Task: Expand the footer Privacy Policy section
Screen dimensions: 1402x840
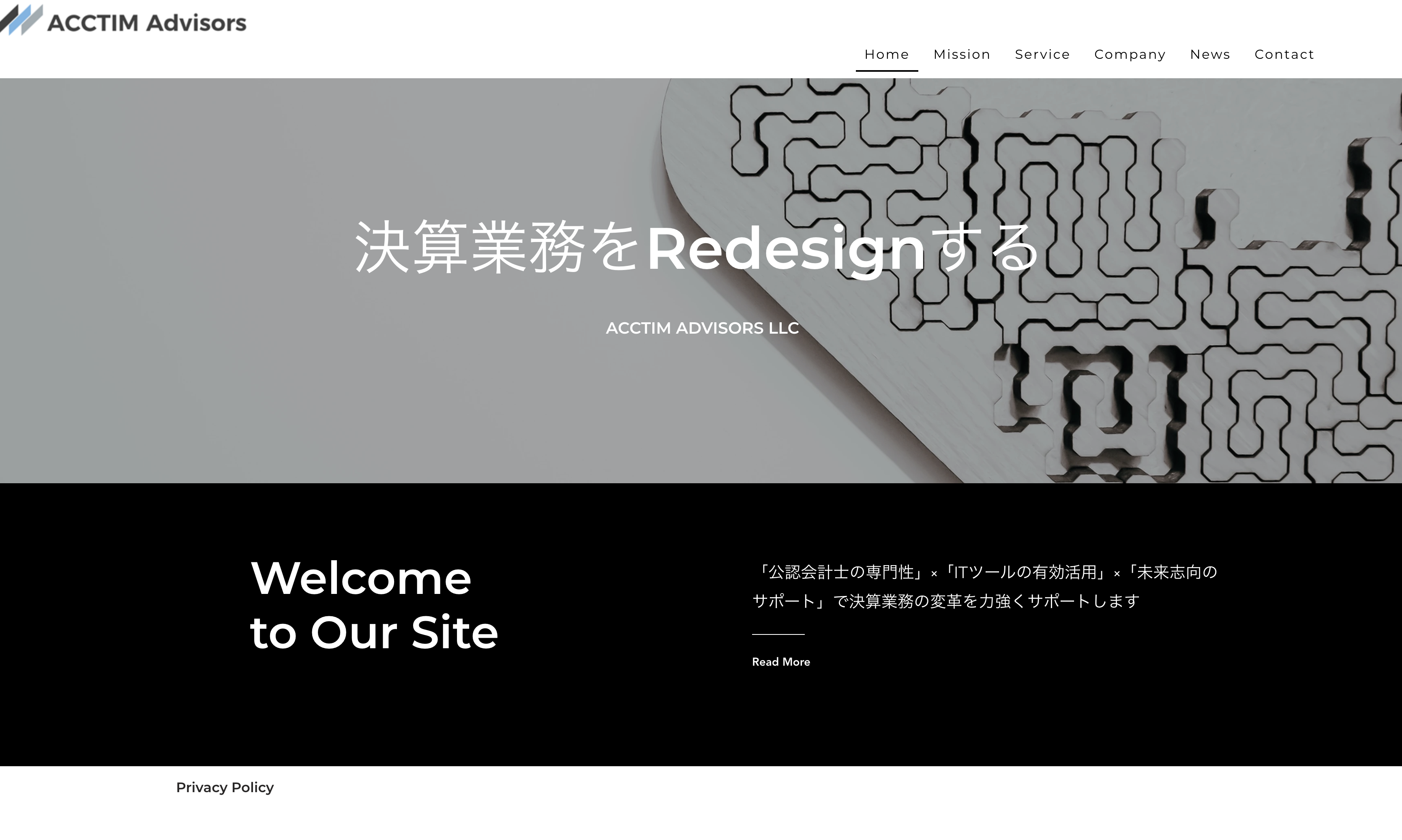Action: point(225,787)
